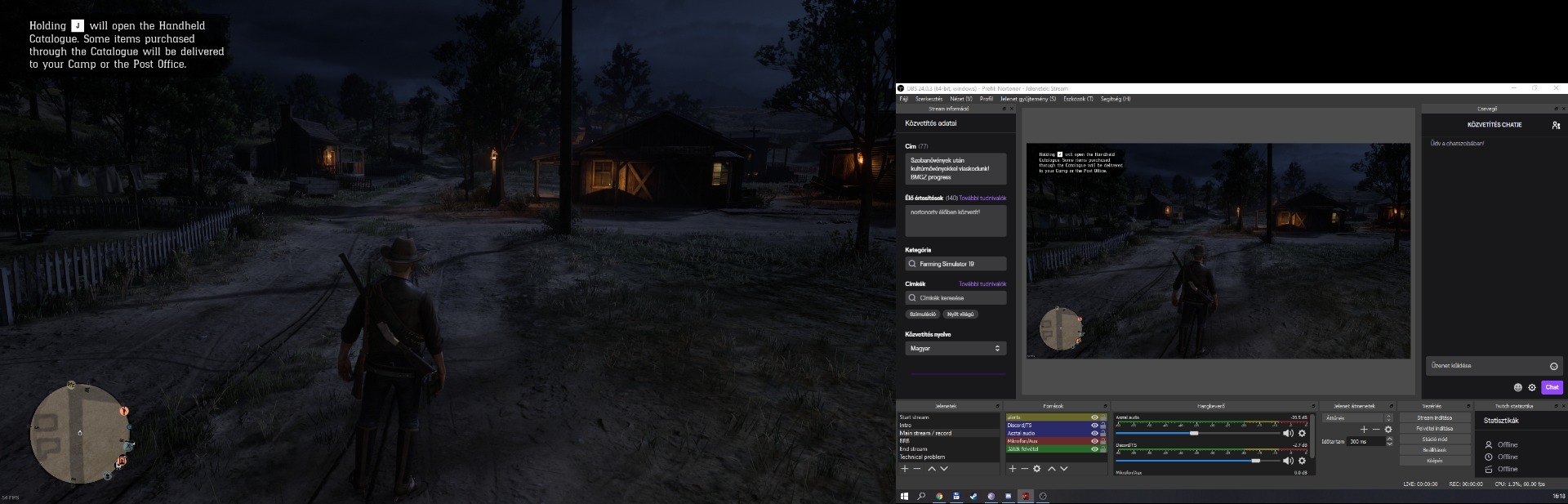Mute the Asztal audio speaker icon
This screenshot has width=1568, height=504.
pos(1288,434)
